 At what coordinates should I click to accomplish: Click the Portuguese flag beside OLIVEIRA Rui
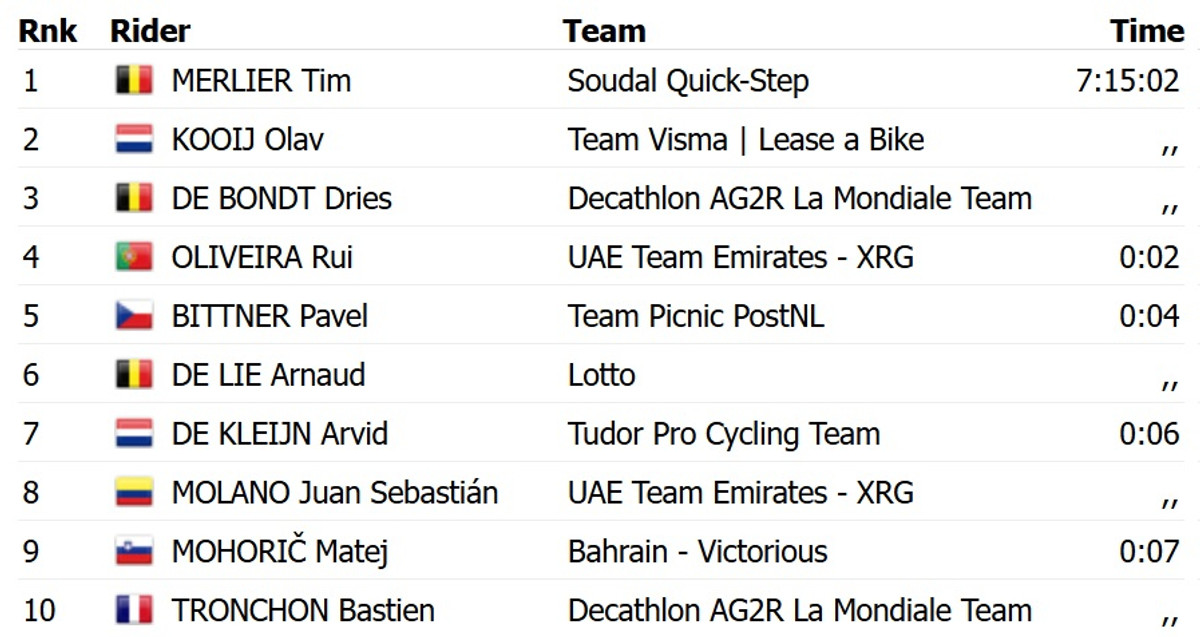tap(134, 257)
